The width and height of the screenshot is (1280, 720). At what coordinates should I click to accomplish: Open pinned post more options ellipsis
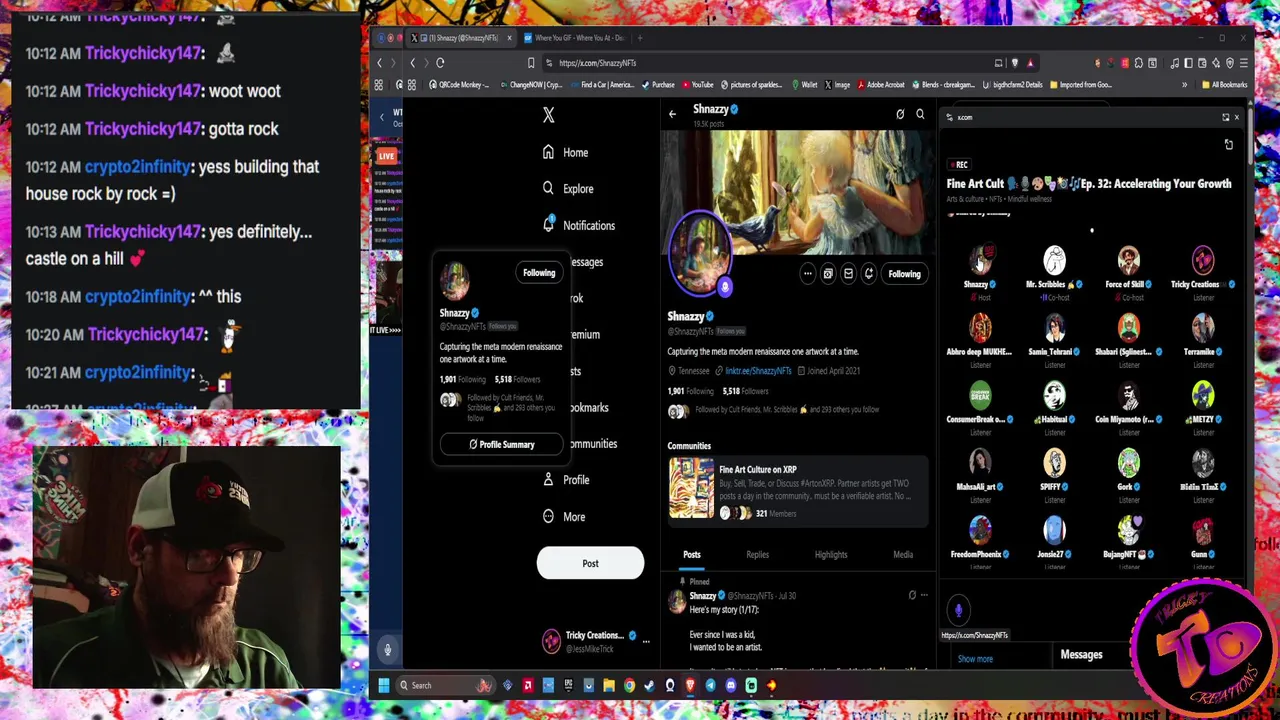tap(924, 596)
